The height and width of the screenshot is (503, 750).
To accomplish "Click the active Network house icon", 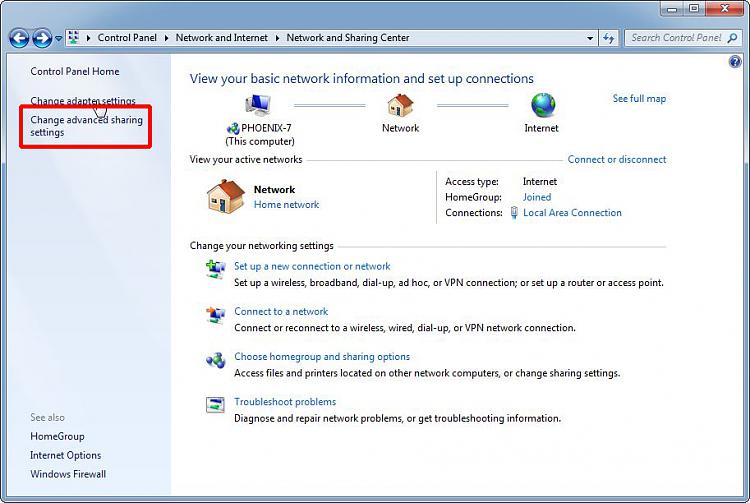I will [x=225, y=197].
